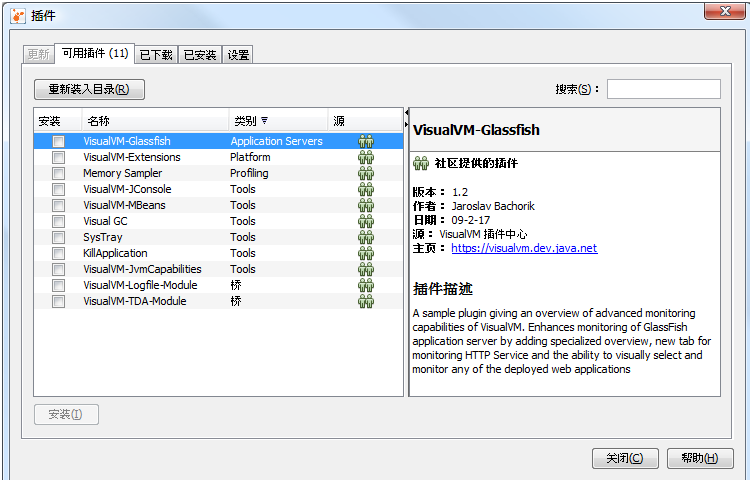Expand the details pane with right splitter arrow
This screenshot has height=480, width=750.
tap(407, 124)
